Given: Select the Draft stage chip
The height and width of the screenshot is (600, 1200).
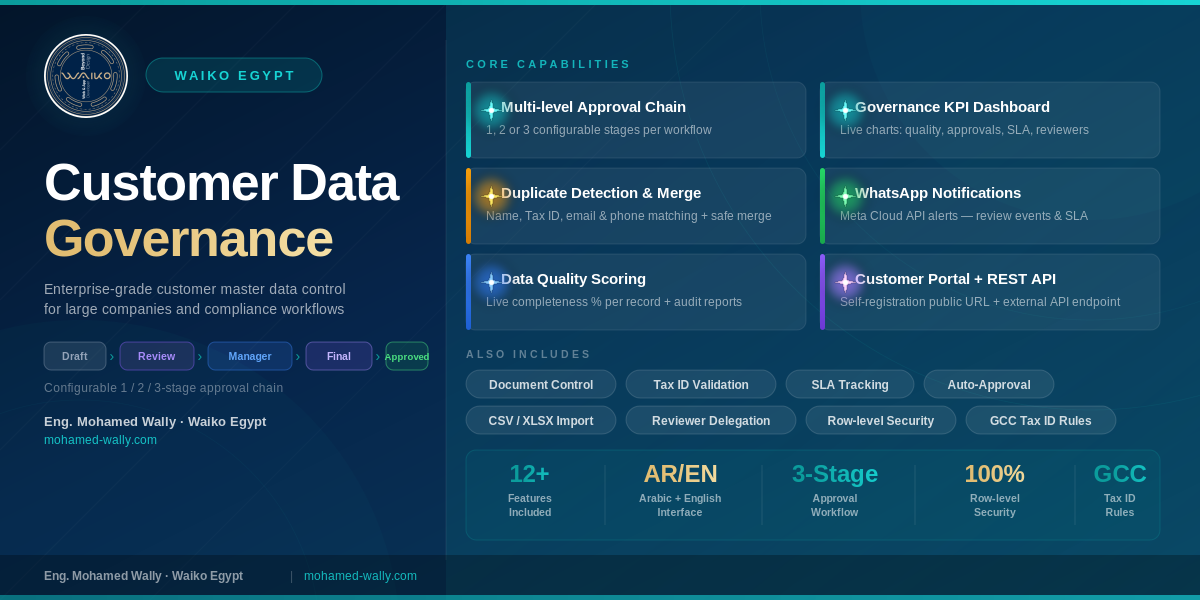Looking at the screenshot, I should [x=75, y=356].
